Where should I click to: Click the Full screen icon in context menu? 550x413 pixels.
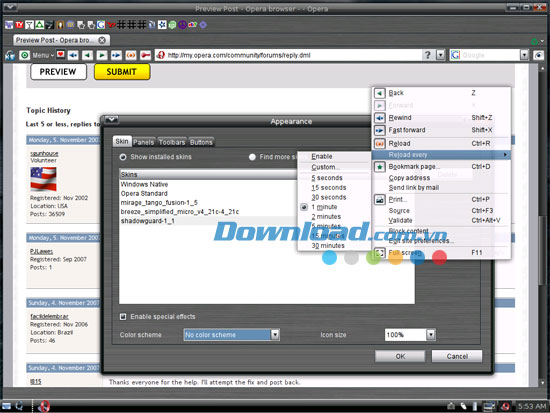(x=380, y=253)
